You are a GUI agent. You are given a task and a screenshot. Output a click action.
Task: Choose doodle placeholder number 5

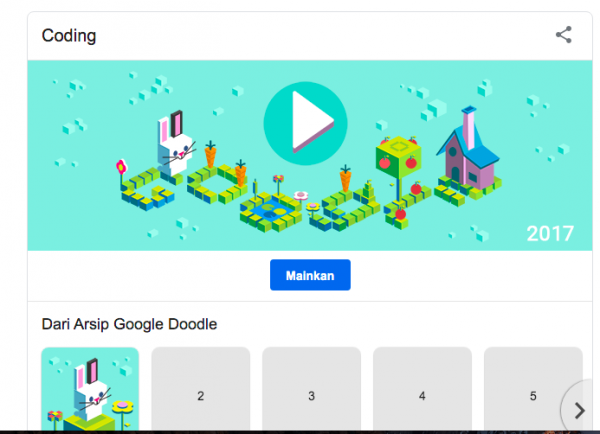pos(533,389)
